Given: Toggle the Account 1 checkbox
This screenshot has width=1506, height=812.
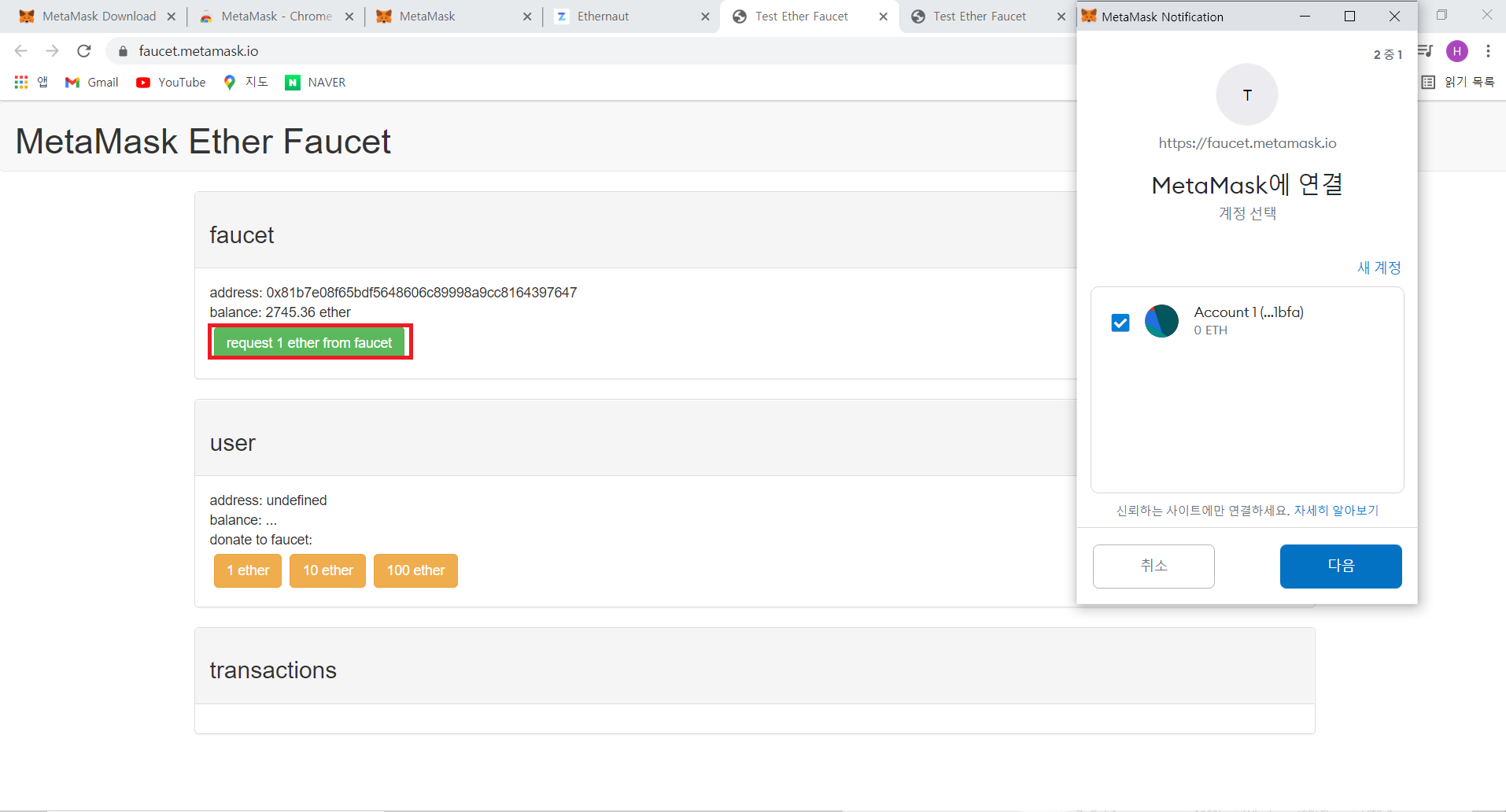Looking at the screenshot, I should tap(1120, 323).
